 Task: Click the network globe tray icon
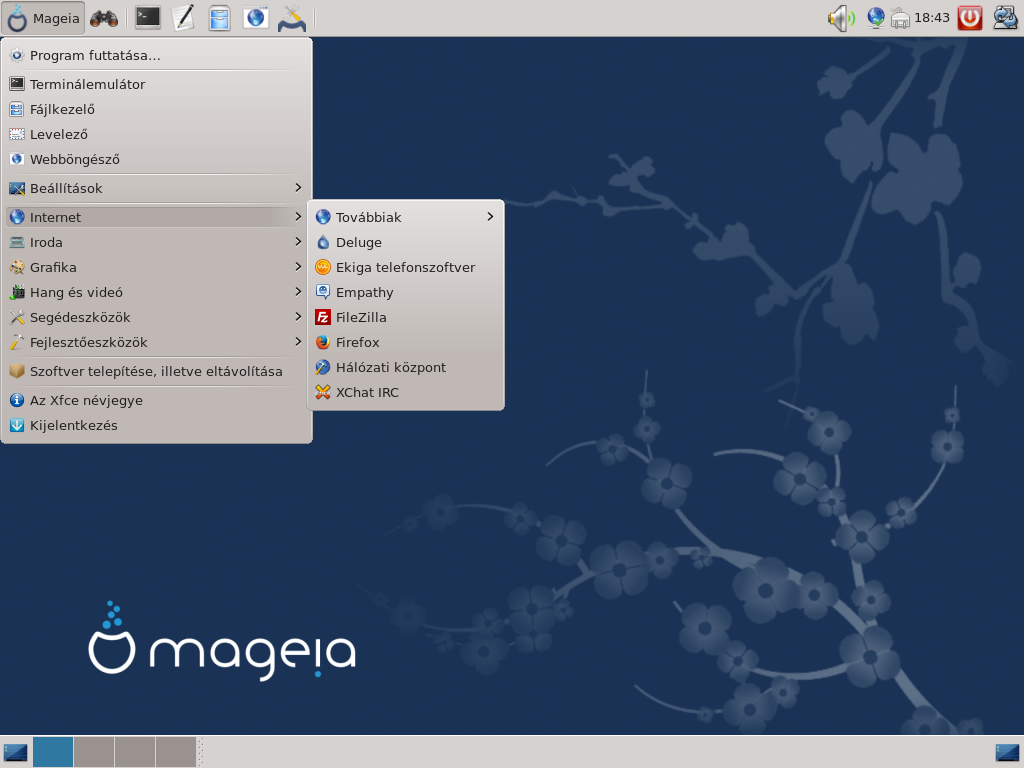pyautogui.click(x=876, y=18)
